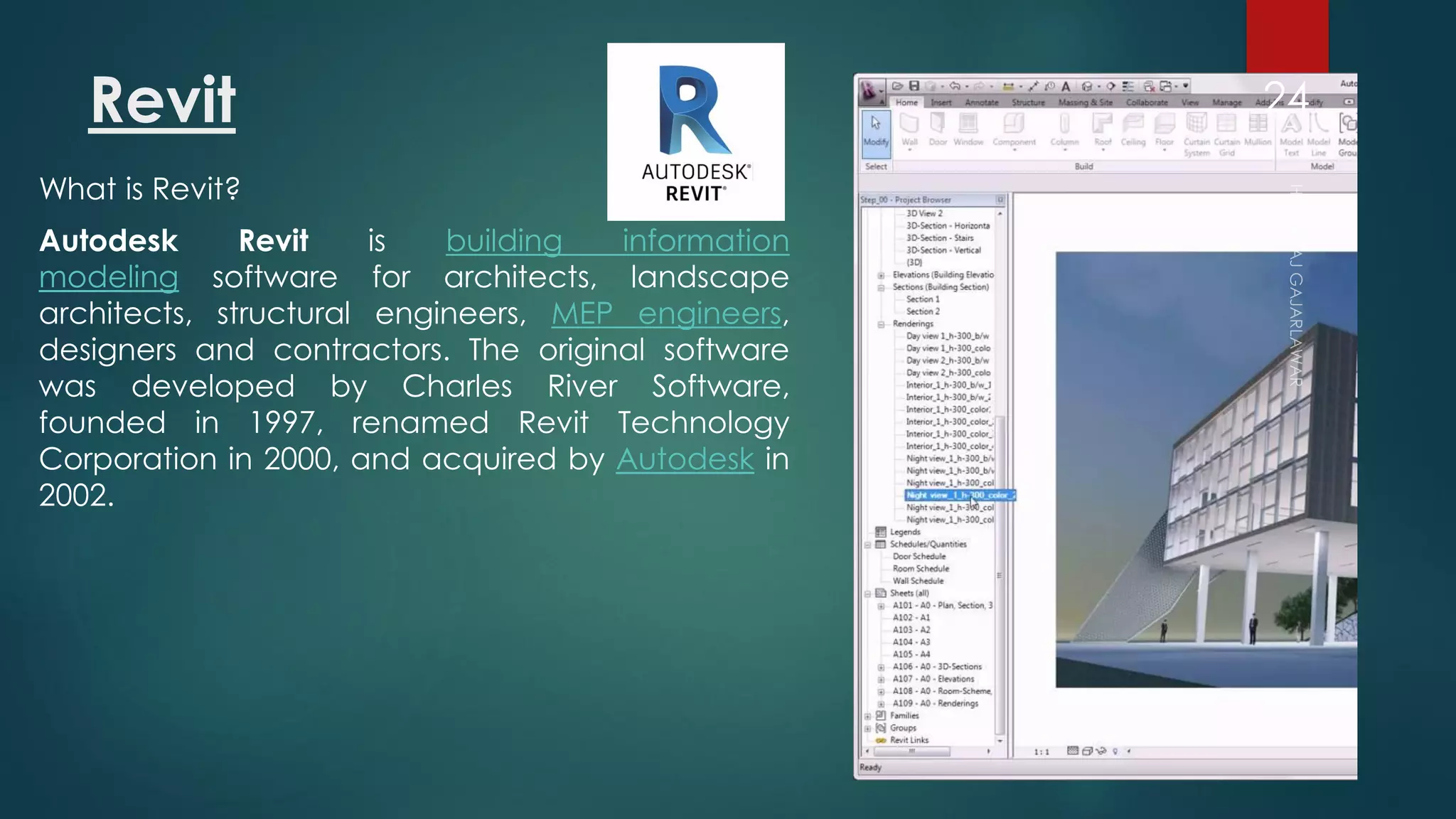The width and height of the screenshot is (1456, 819).
Task: Select the Floor tool
Action: 1165,132
